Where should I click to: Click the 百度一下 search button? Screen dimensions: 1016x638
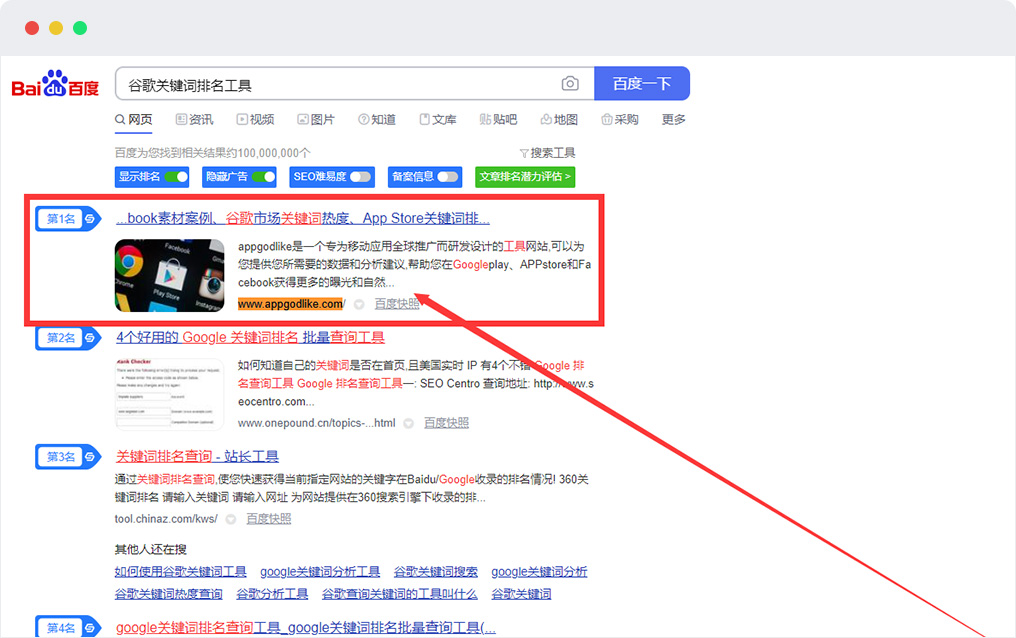(x=642, y=84)
